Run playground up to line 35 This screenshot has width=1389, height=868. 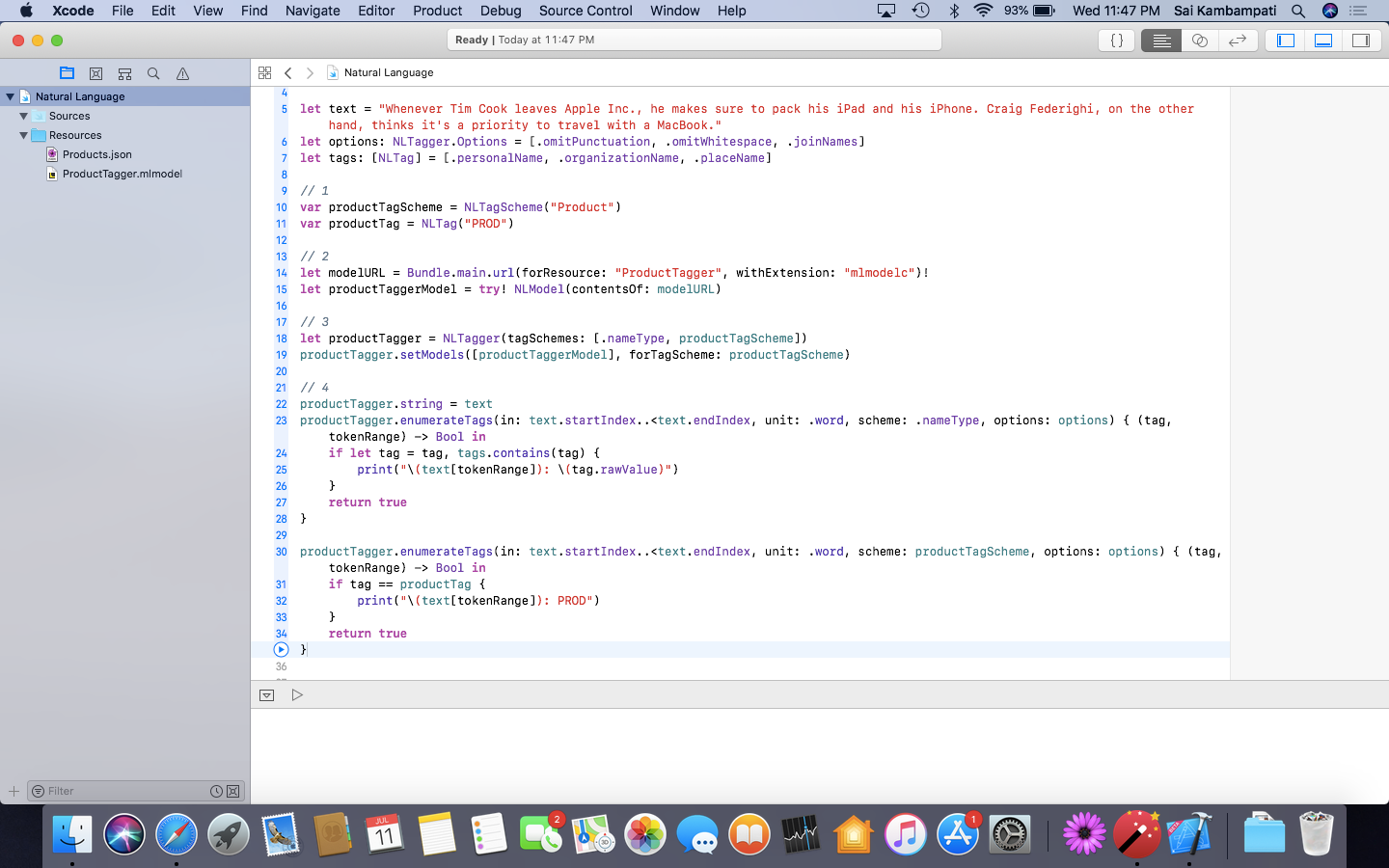point(281,650)
